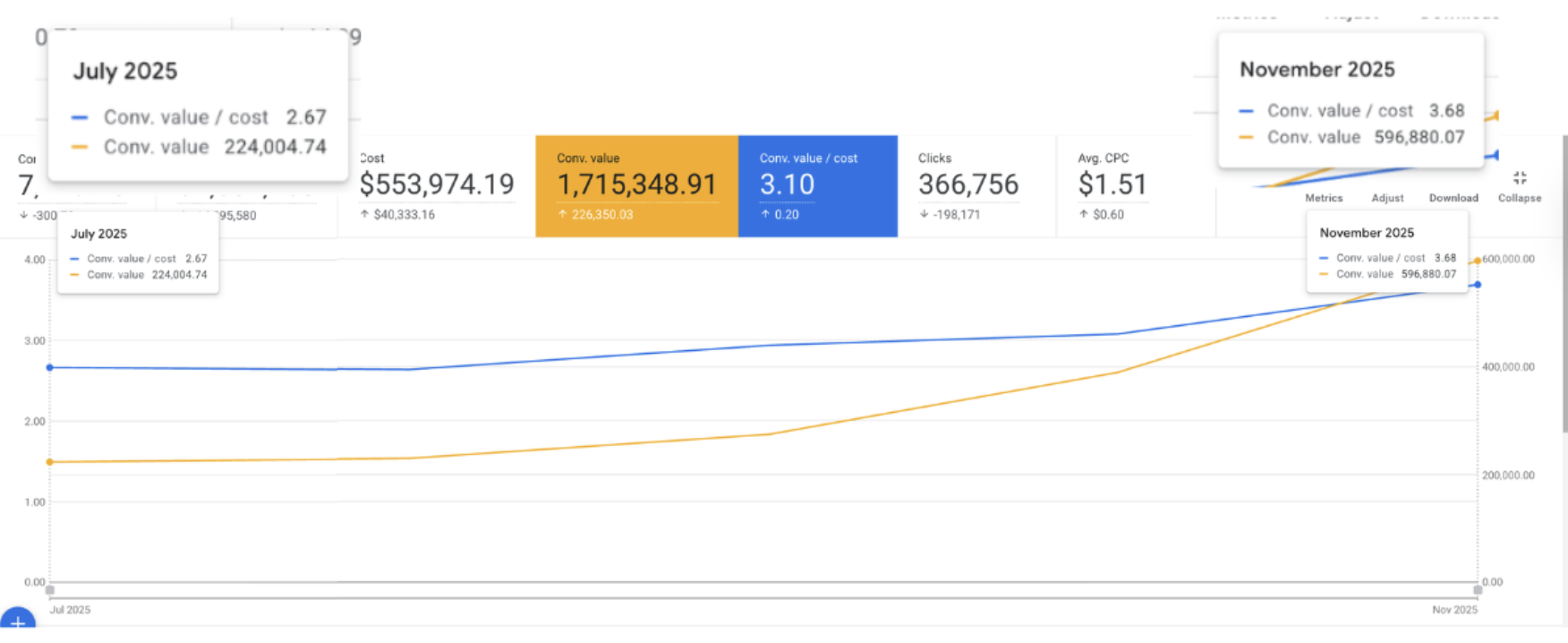Select the blue Conv. value / cost scorecard
The height and width of the screenshot is (643, 1568).
(x=817, y=186)
